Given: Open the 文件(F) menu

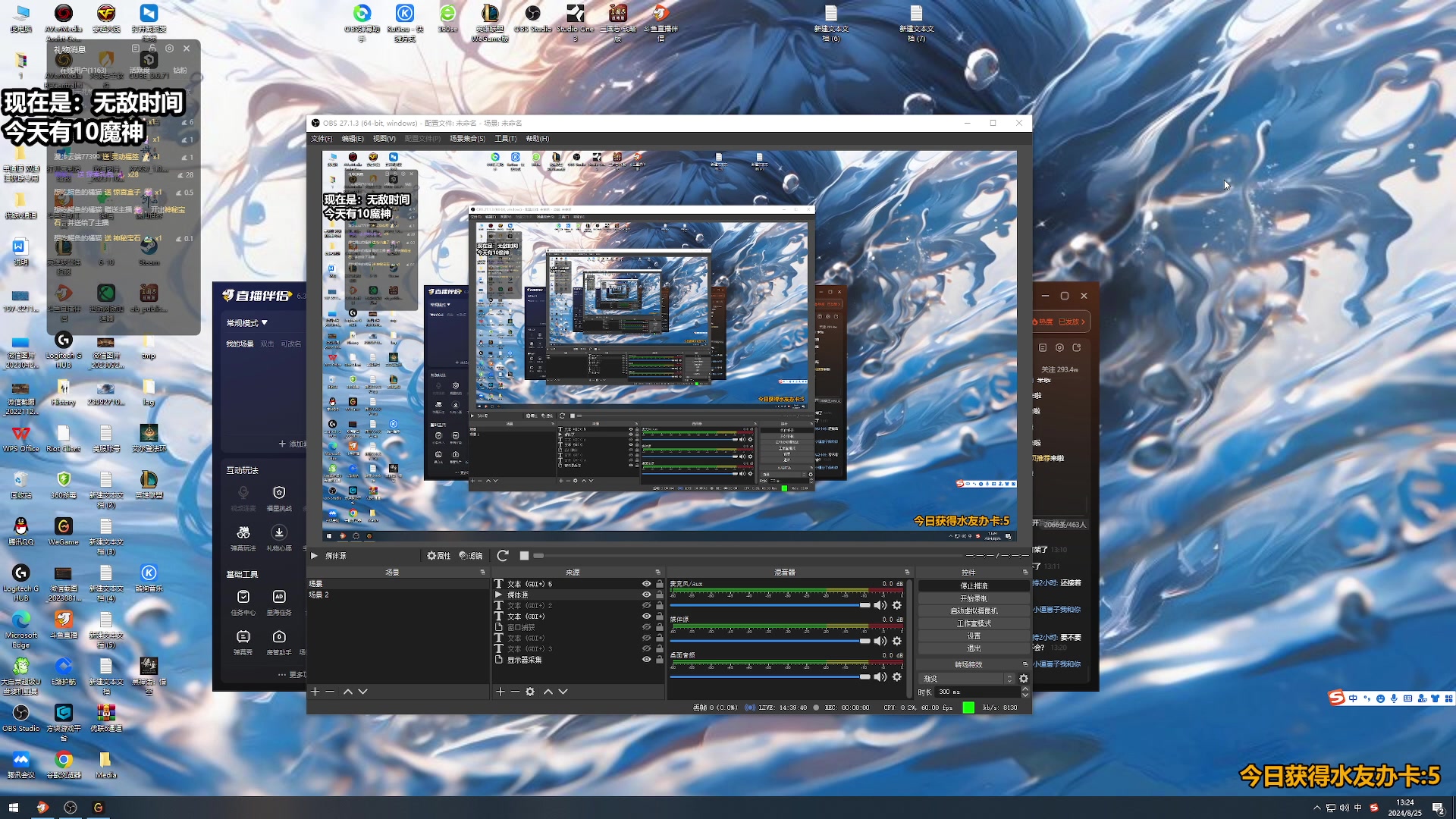Looking at the screenshot, I should [x=322, y=139].
